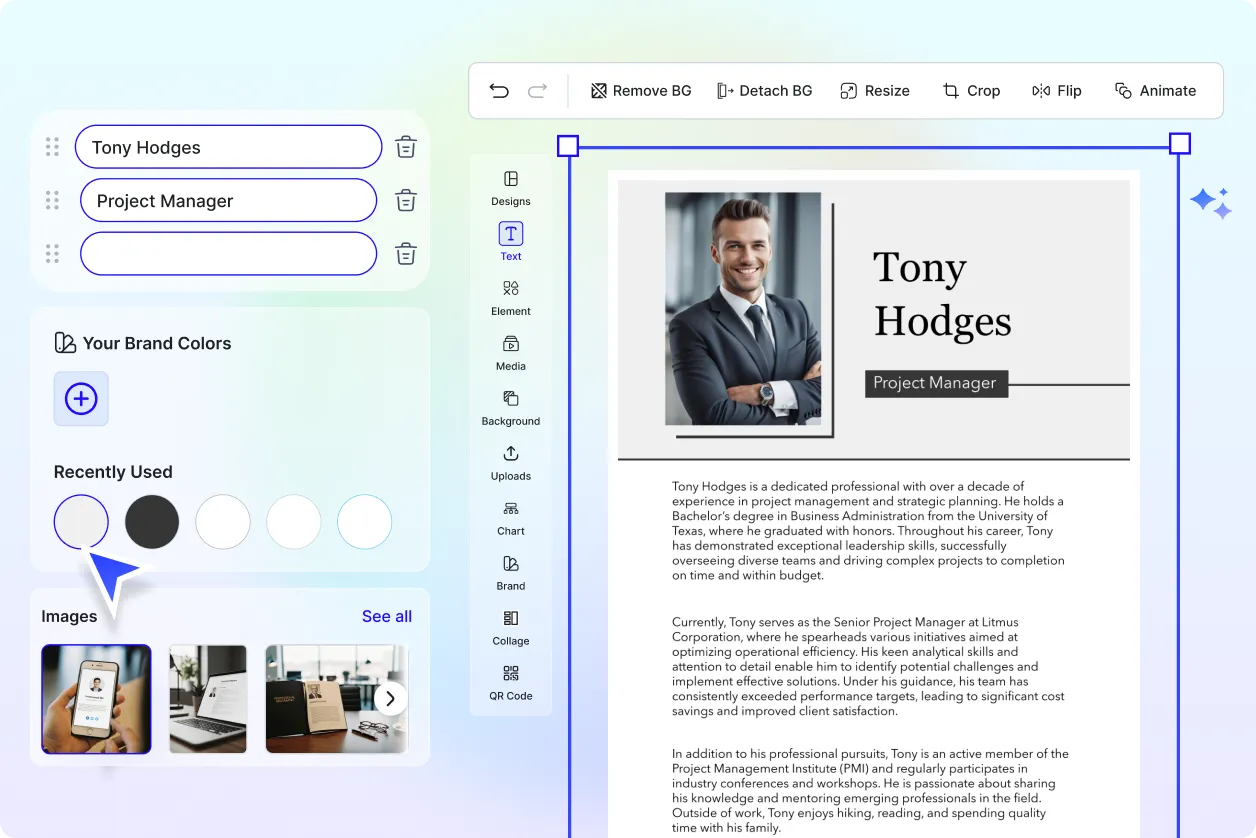1256x838 pixels.
Task: Click the Tony Hodges heading on canvas
Action: (942, 294)
